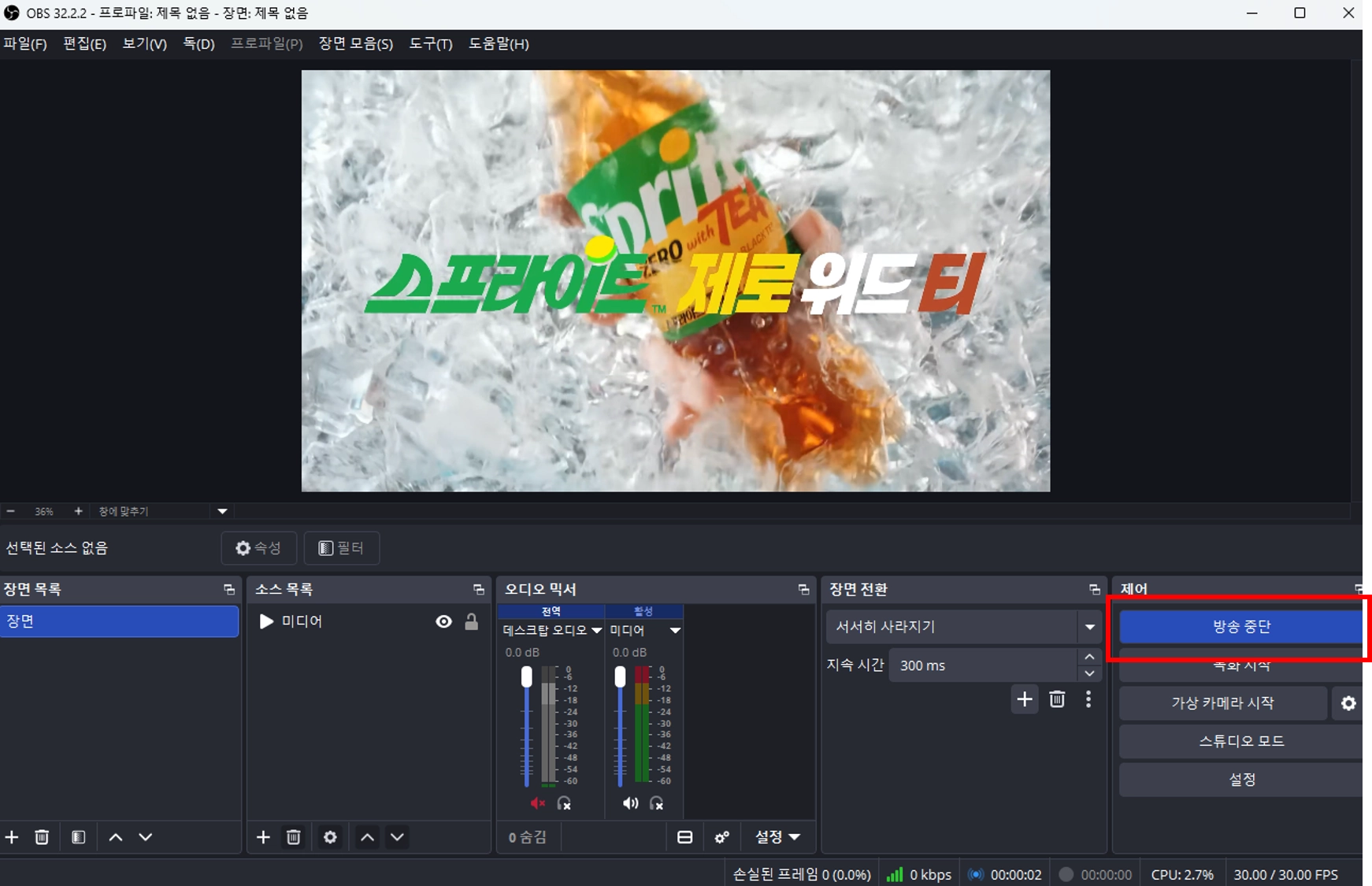Open the 장면 모음(S) menu
Screen dimensions: 1372x886
(356, 44)
